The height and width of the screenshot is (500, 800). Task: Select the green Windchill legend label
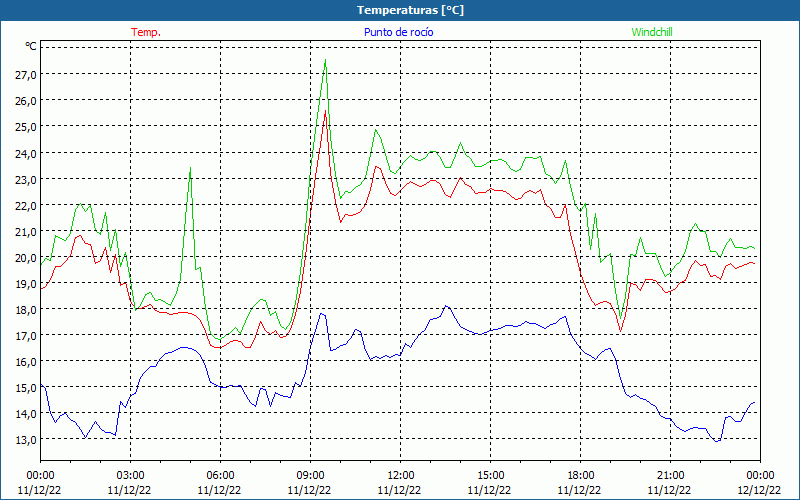652,32
